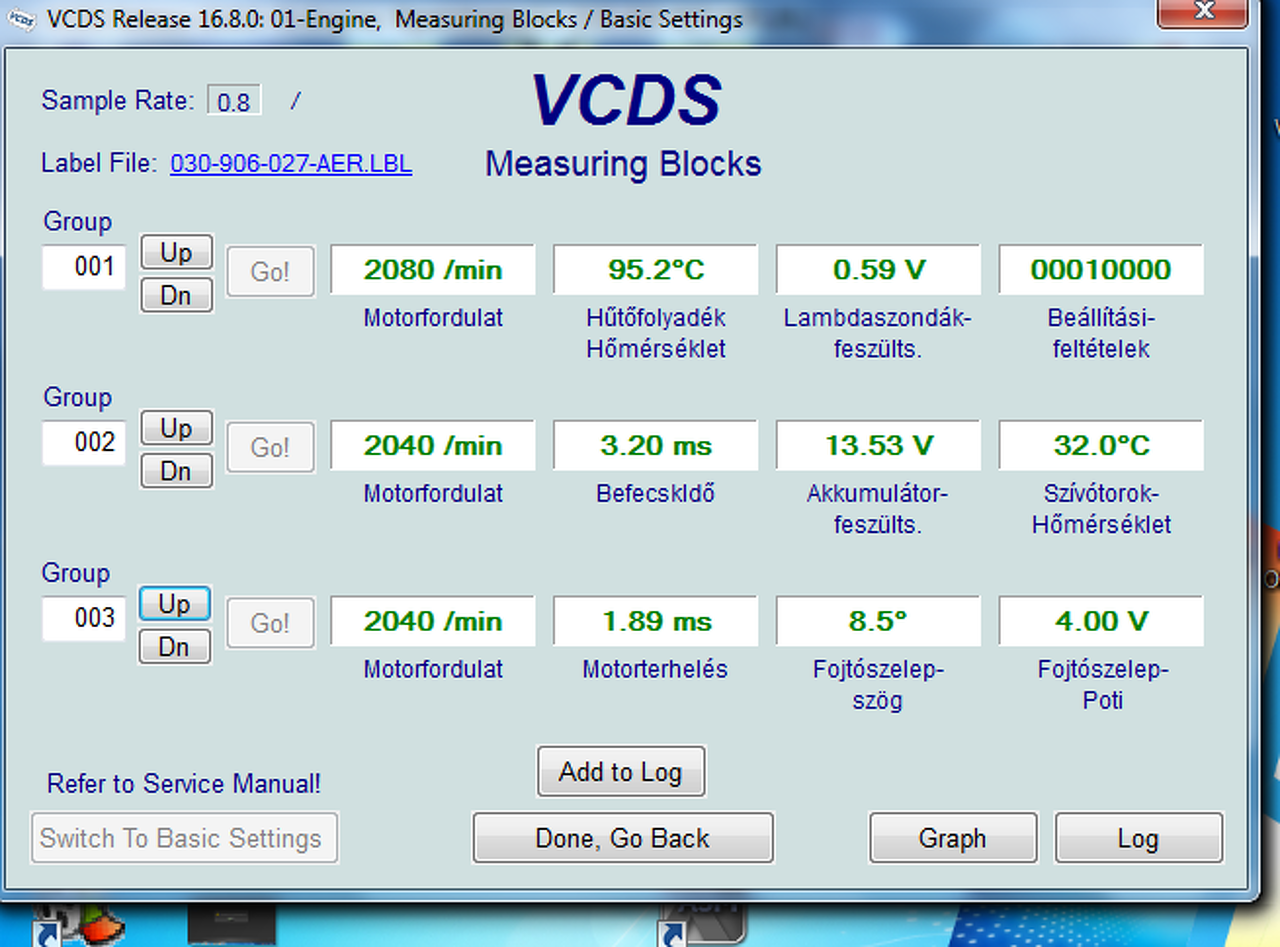Focus the Group 003 number field
The width and height of the screenshot is (1280, 947).
pyautogui.click(x=84, y=618)
